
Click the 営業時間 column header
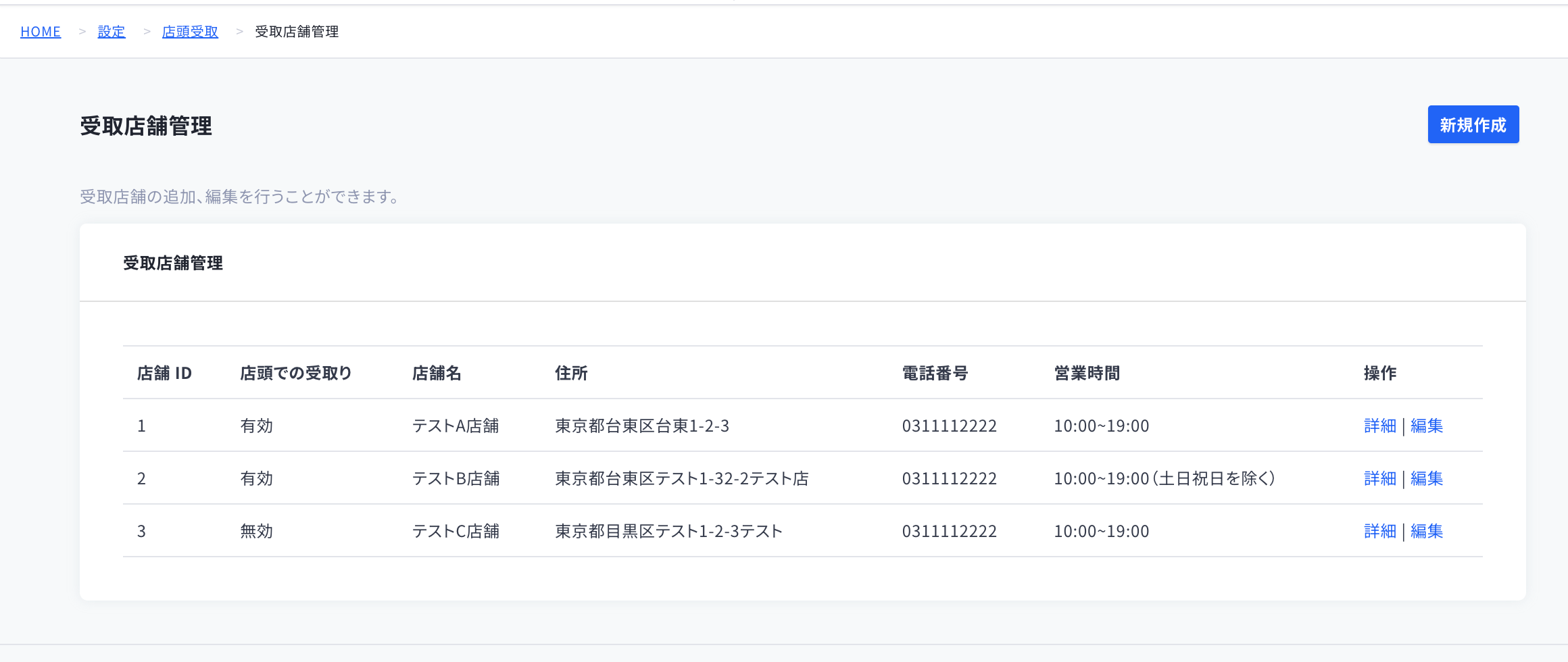[1087, 373]
